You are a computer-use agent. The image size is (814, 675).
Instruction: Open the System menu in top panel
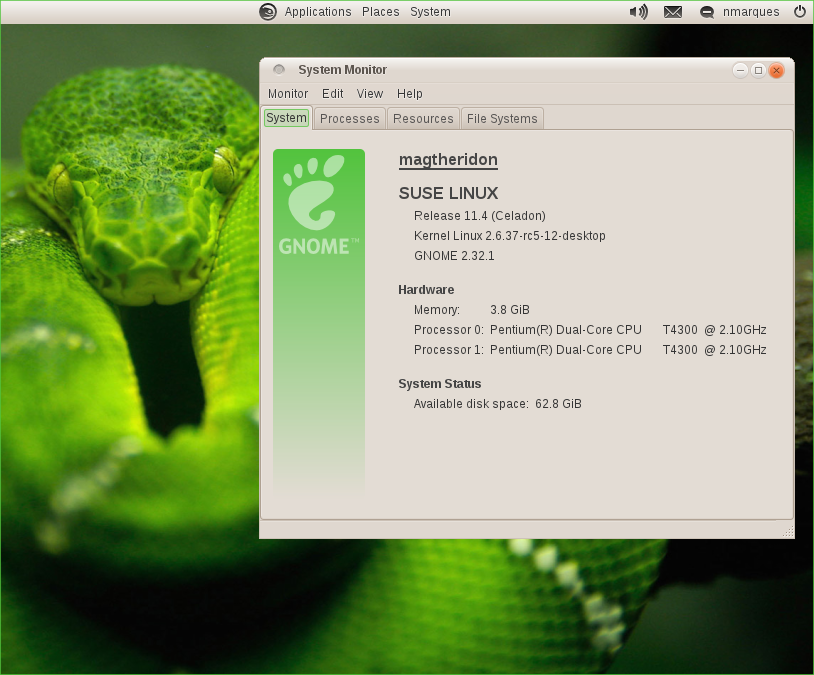(430, 11)
